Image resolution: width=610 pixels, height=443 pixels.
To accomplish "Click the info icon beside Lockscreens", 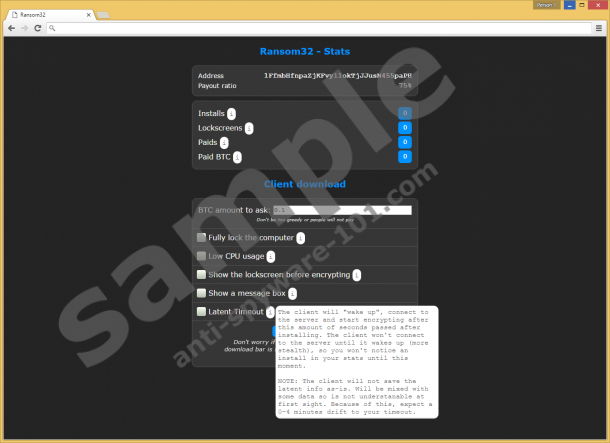I will pos(249,128).
